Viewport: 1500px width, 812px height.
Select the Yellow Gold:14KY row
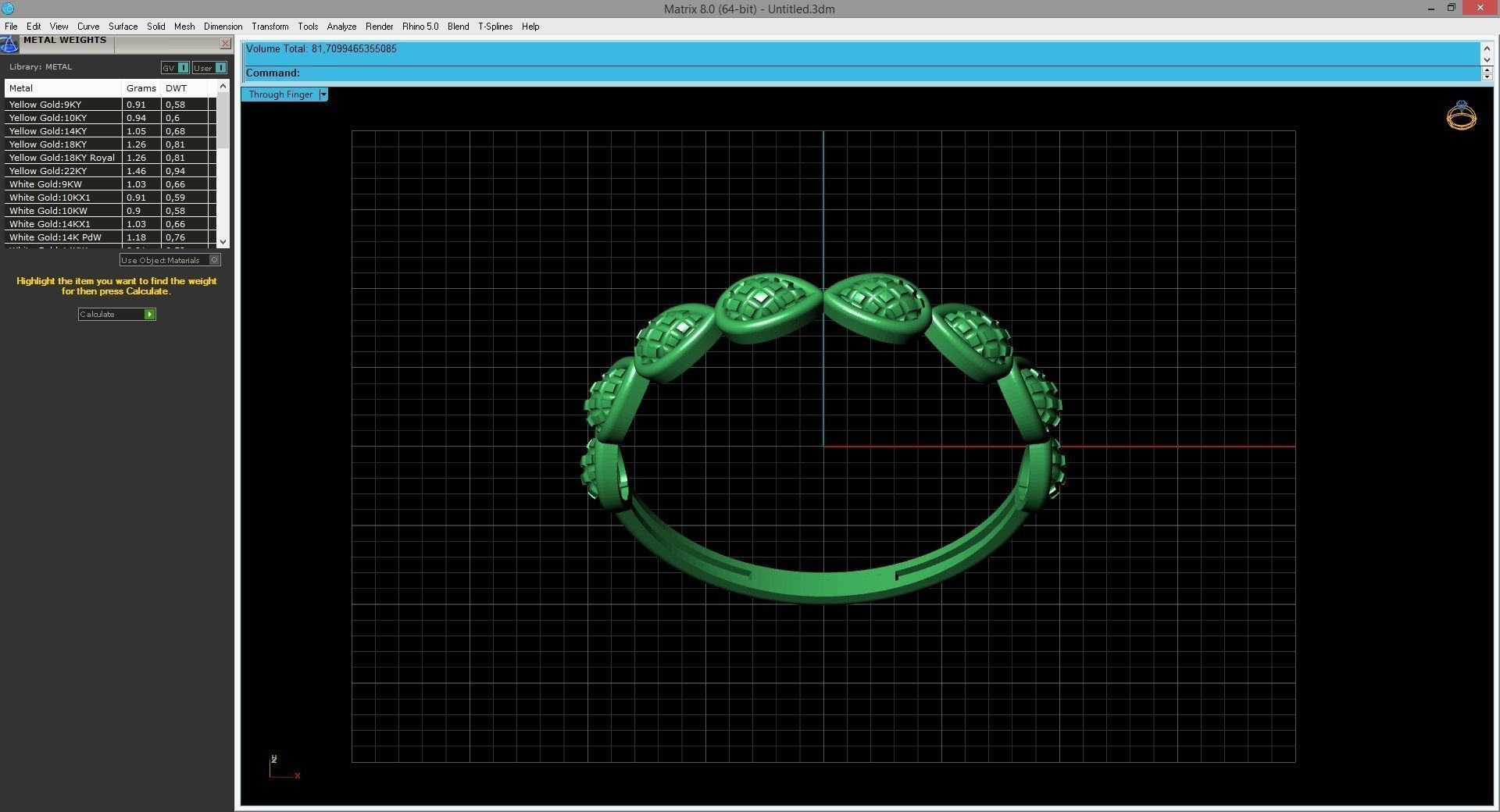[x=109, y=131]
